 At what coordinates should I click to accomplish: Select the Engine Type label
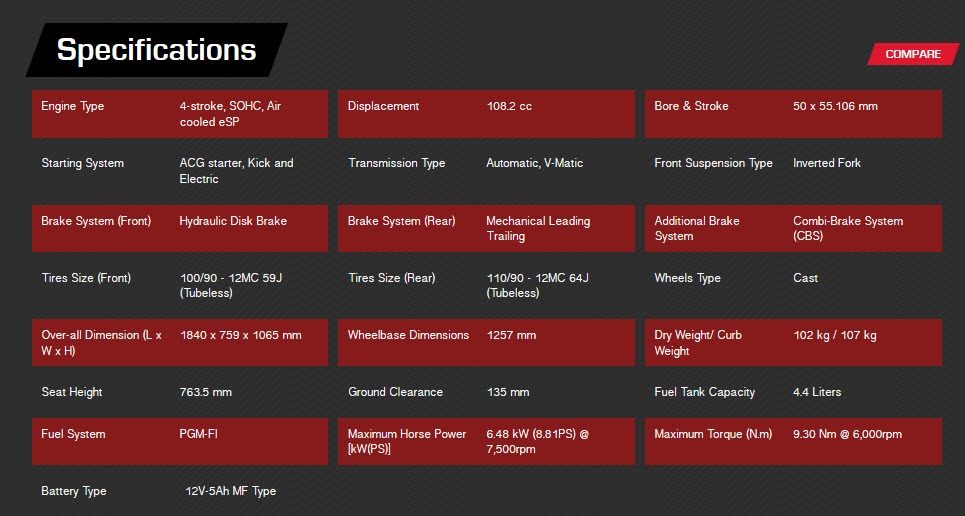click(72, 106)
